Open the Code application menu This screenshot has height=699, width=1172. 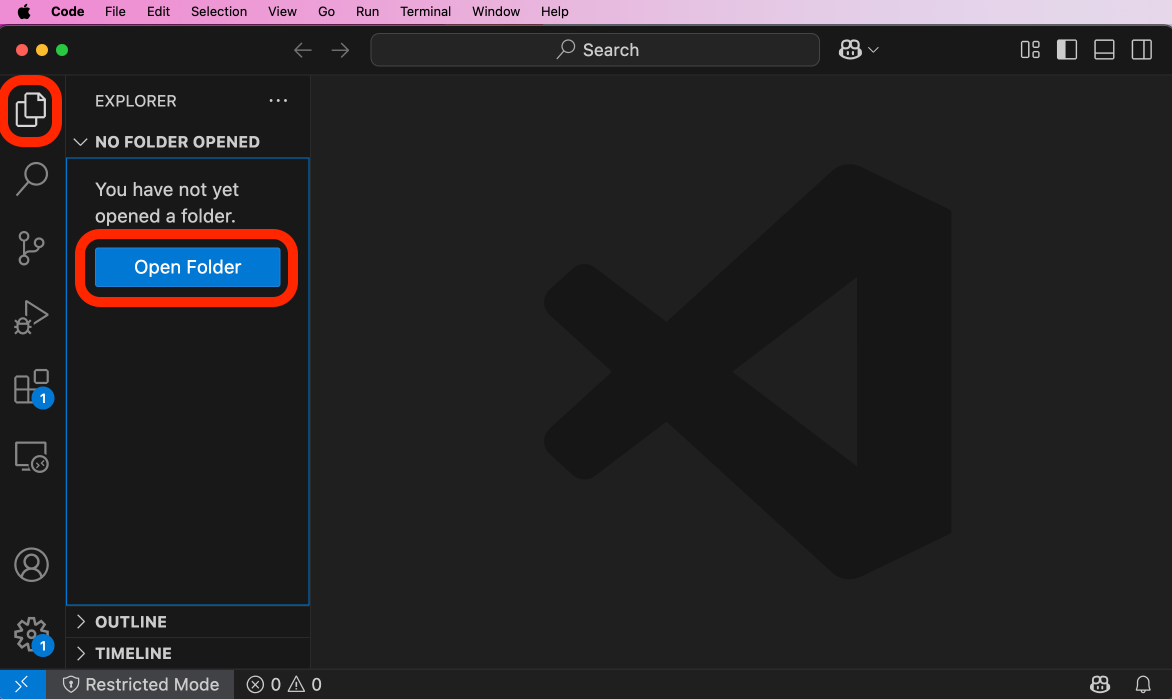tap(67, 12)
